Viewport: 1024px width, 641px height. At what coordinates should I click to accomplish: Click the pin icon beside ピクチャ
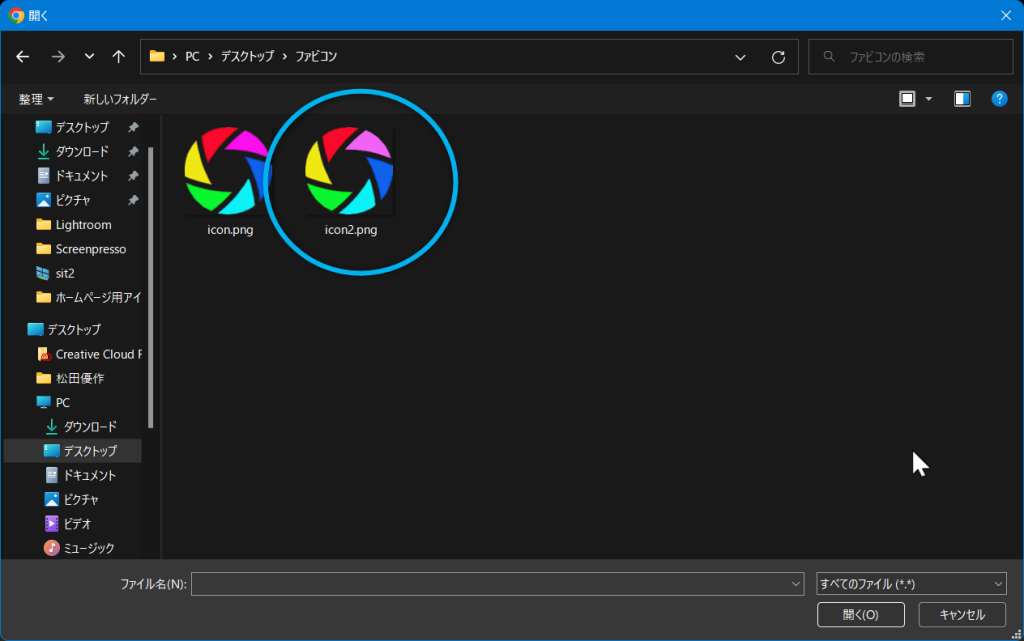click(133, 200)
